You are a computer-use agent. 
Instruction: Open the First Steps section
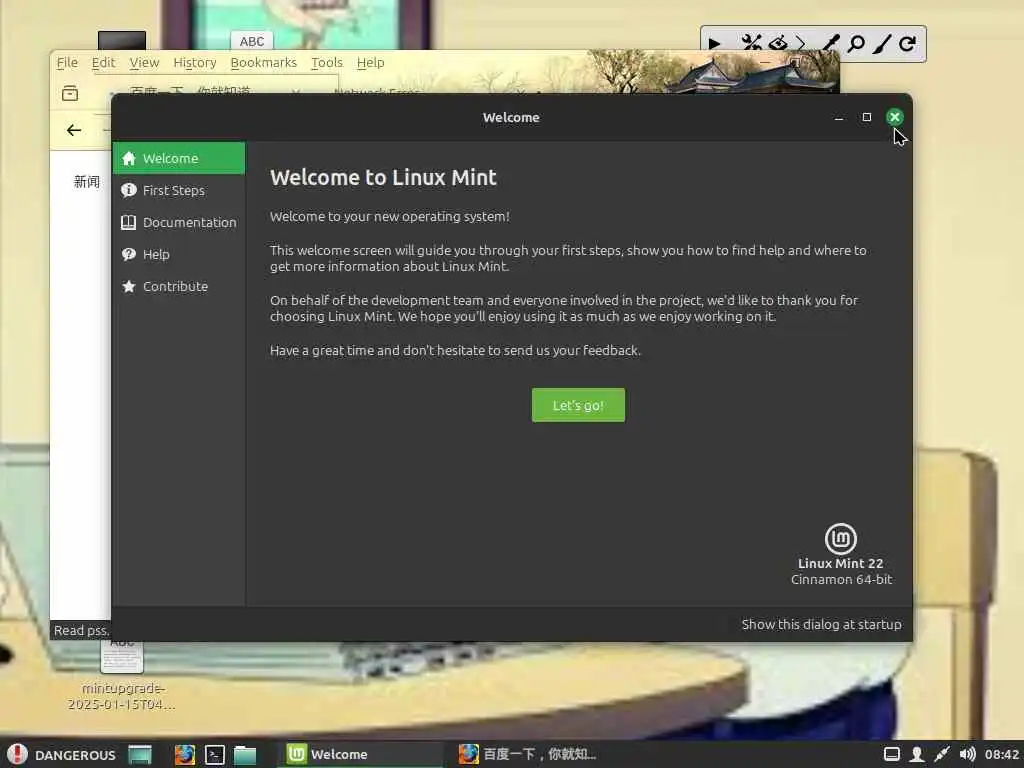click(178, 190)
